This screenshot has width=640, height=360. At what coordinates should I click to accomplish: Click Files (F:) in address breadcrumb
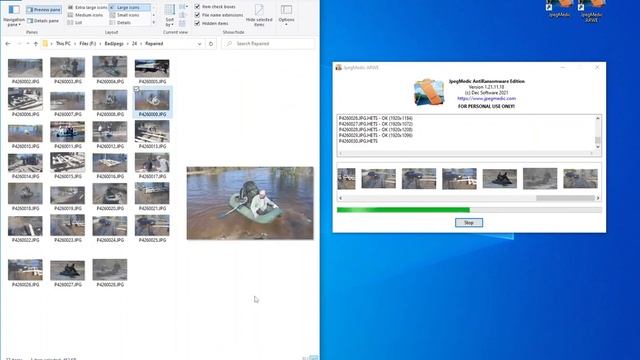tap(87, 44)
